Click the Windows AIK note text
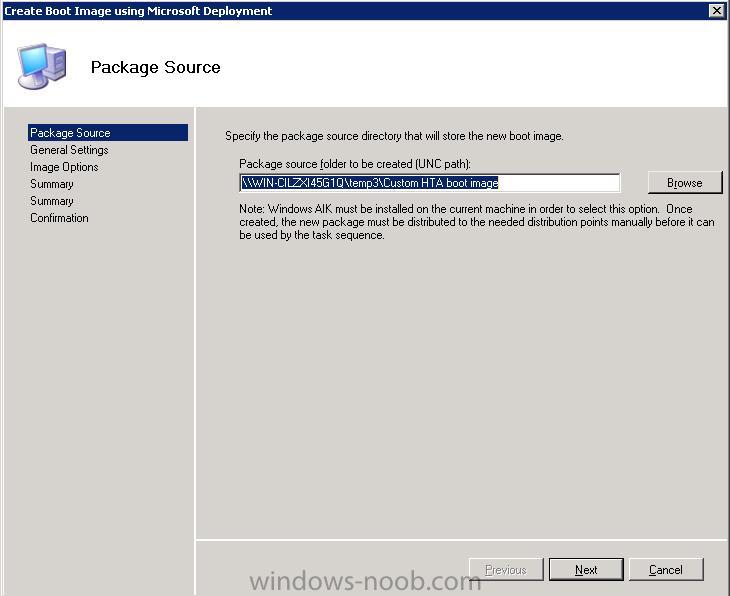Viewport: 730px width, 596px height. pyautogui.click(x=477, y=222)
